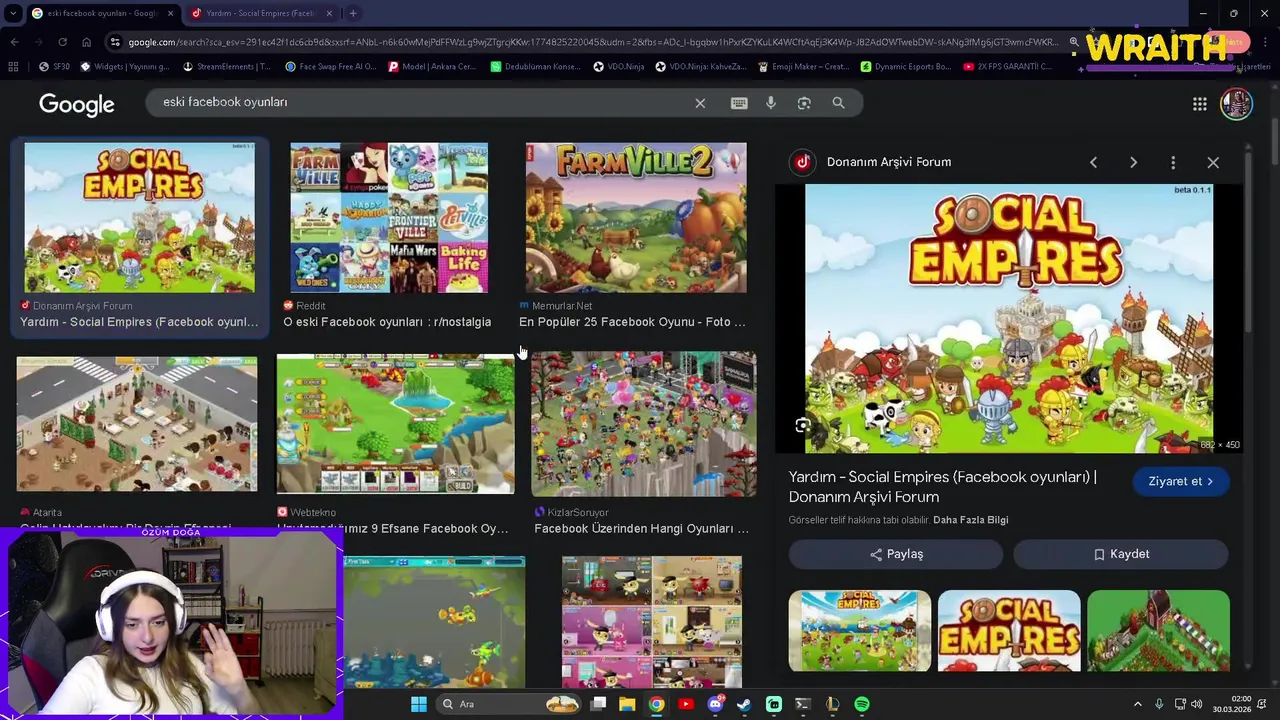Open 'O eski Facebook oyunları : r/nostalgia' caption

click(387, 322)
